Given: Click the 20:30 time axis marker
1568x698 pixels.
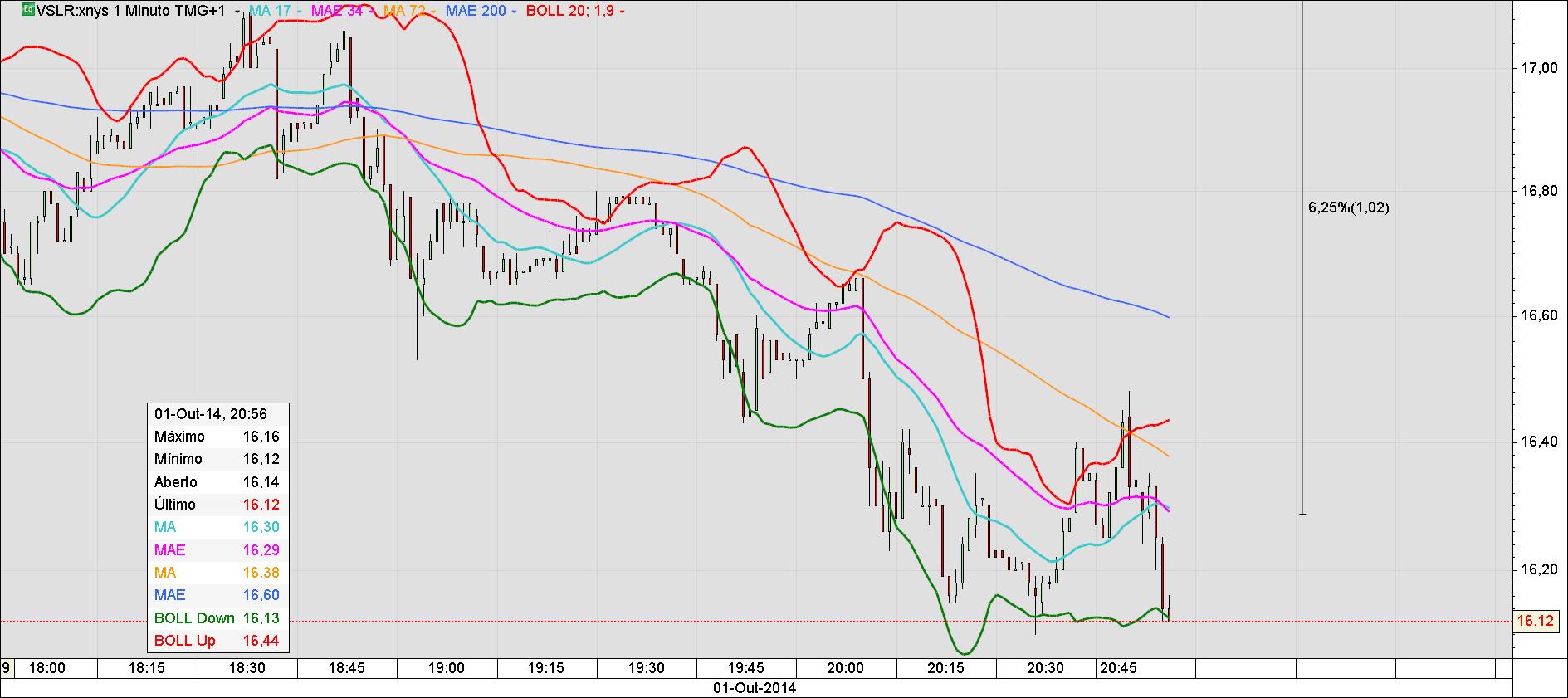Looking at the screenshot, I should 1045,668.
